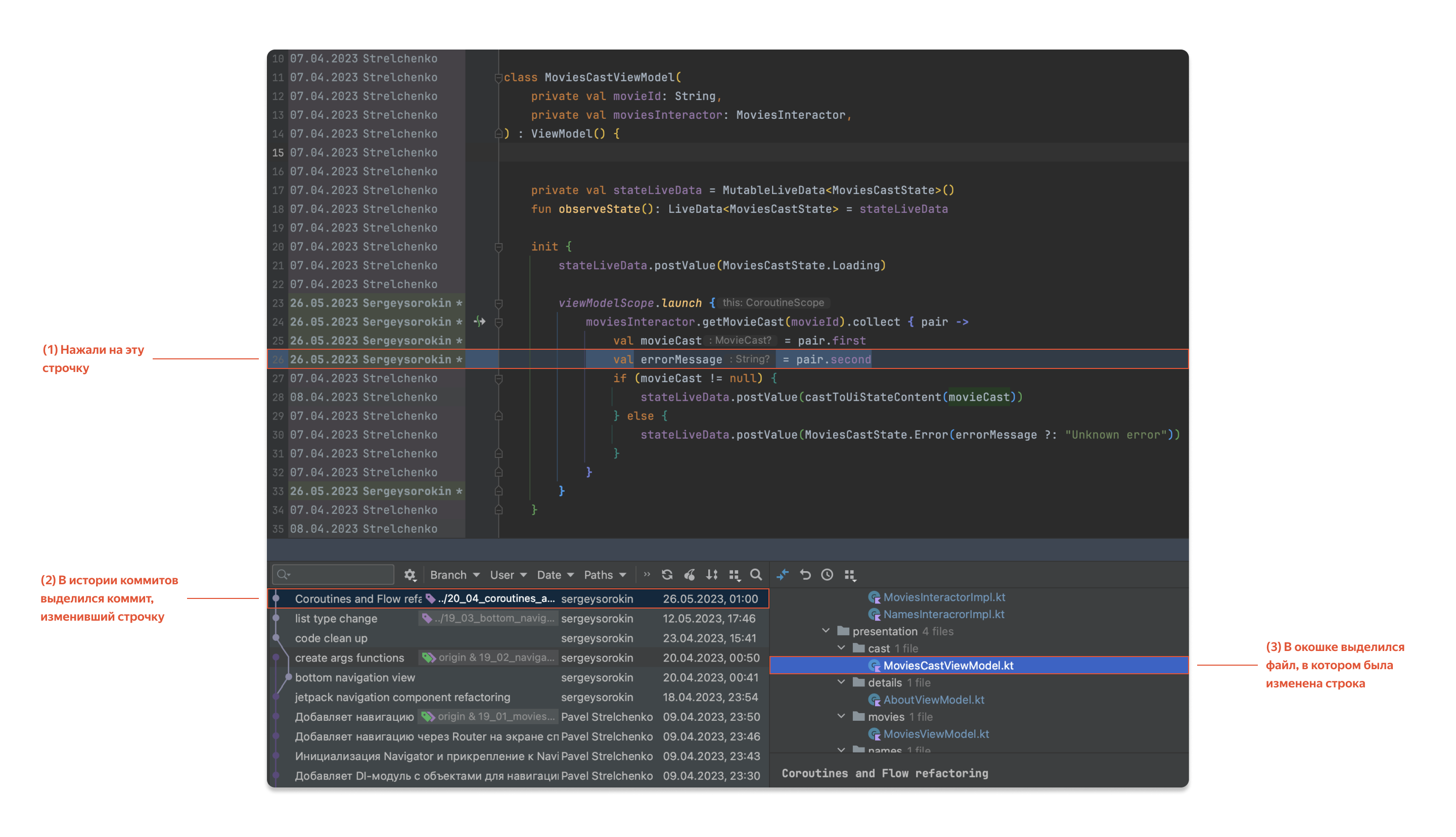Click the Refresh icon in git log toolbar
This screenshot has height=837, width=1456.
(x=667, y=574)
